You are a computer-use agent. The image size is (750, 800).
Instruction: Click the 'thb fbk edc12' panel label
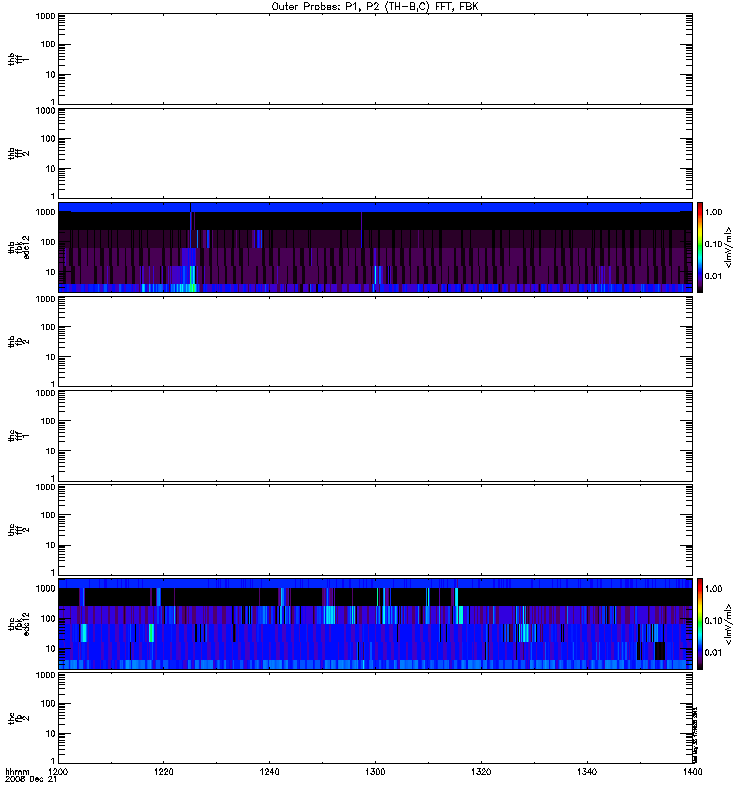(x=19, y=247)
